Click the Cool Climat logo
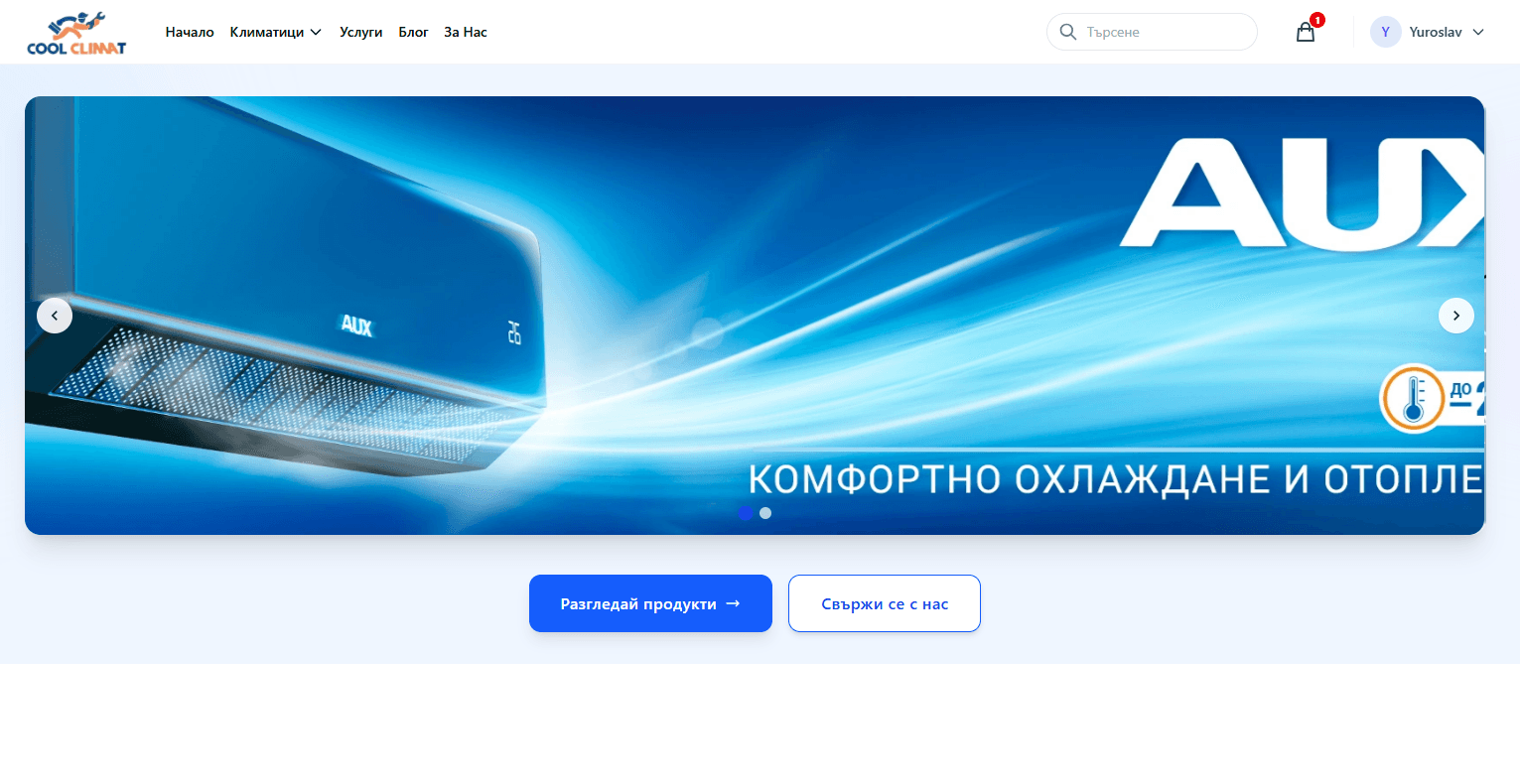Image resolution: width=1520 pixels, height=784 pixels. [76, 33]
